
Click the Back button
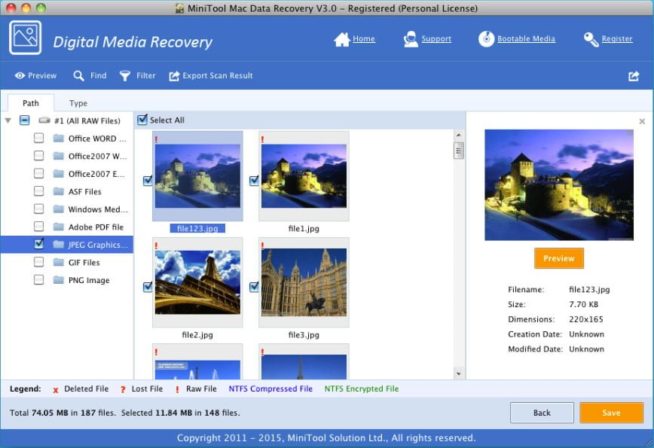coord(542,413)
